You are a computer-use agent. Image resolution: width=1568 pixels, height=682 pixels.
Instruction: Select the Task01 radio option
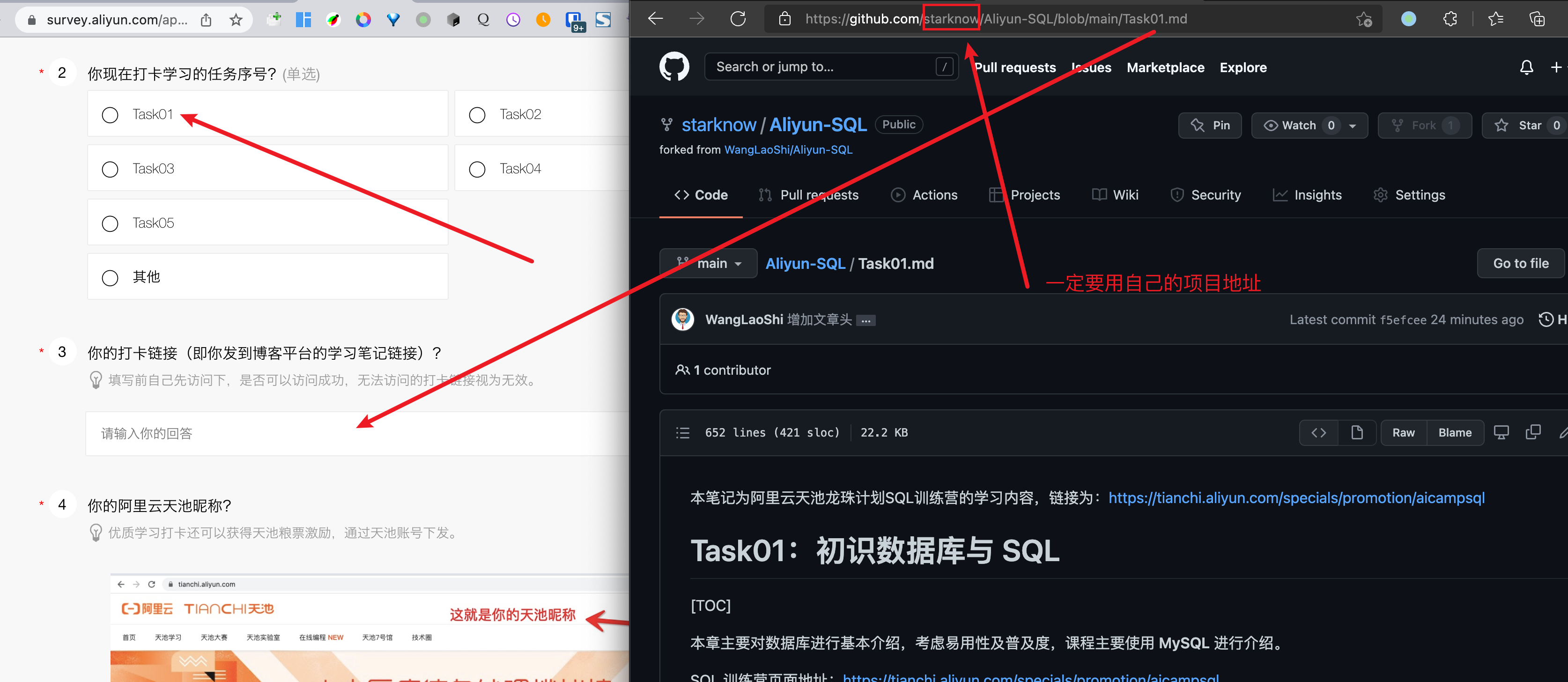pyautogui.click(x=110, y=115)
